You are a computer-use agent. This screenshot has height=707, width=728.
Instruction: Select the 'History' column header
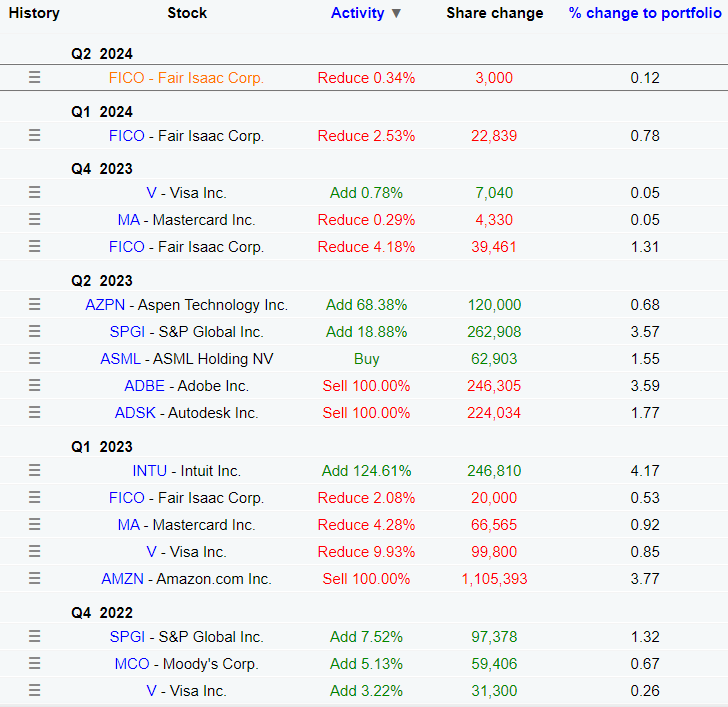click(x=34, y=13)
